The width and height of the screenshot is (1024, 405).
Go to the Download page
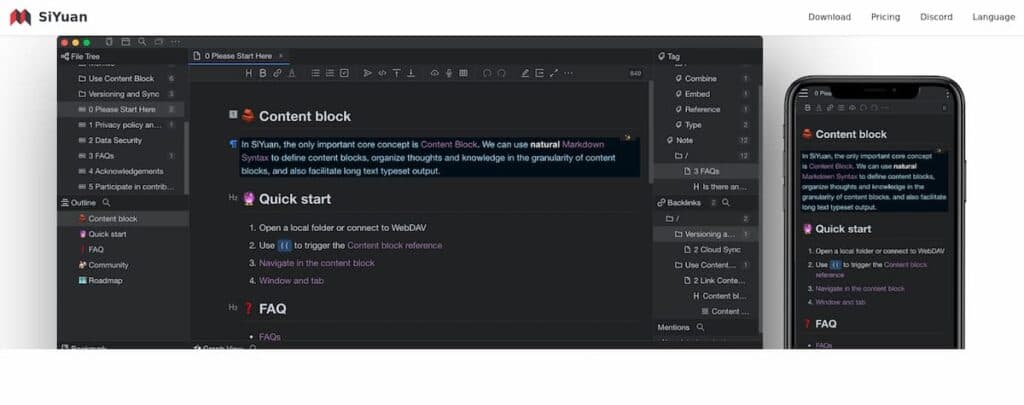829,17
